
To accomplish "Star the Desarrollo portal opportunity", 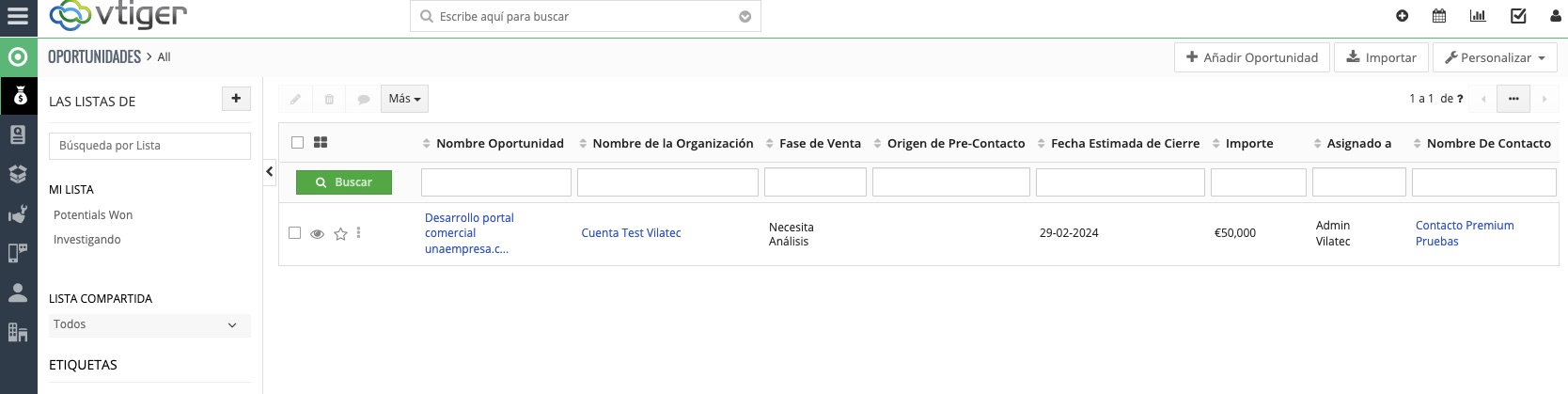I will (340, 234).
